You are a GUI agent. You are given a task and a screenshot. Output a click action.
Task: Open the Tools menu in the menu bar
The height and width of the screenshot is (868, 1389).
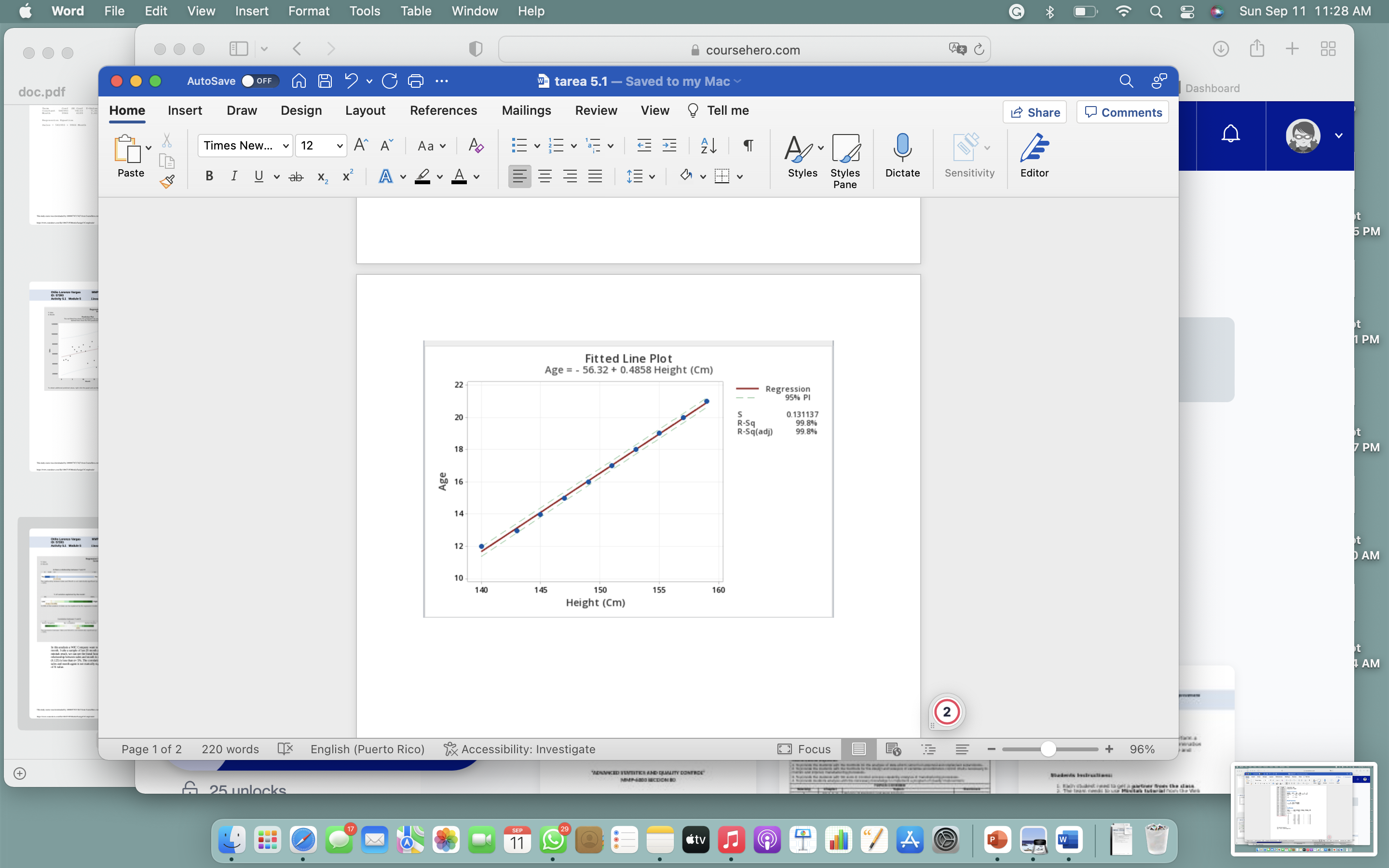point(364,11)
